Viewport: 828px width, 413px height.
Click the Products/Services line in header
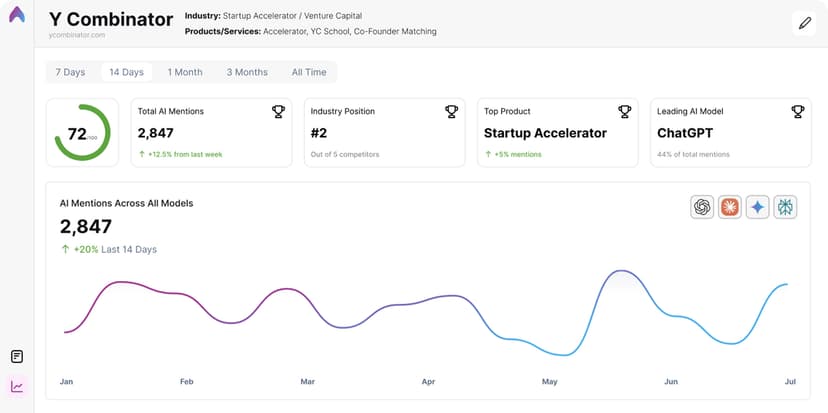click(x=310, y=31)
